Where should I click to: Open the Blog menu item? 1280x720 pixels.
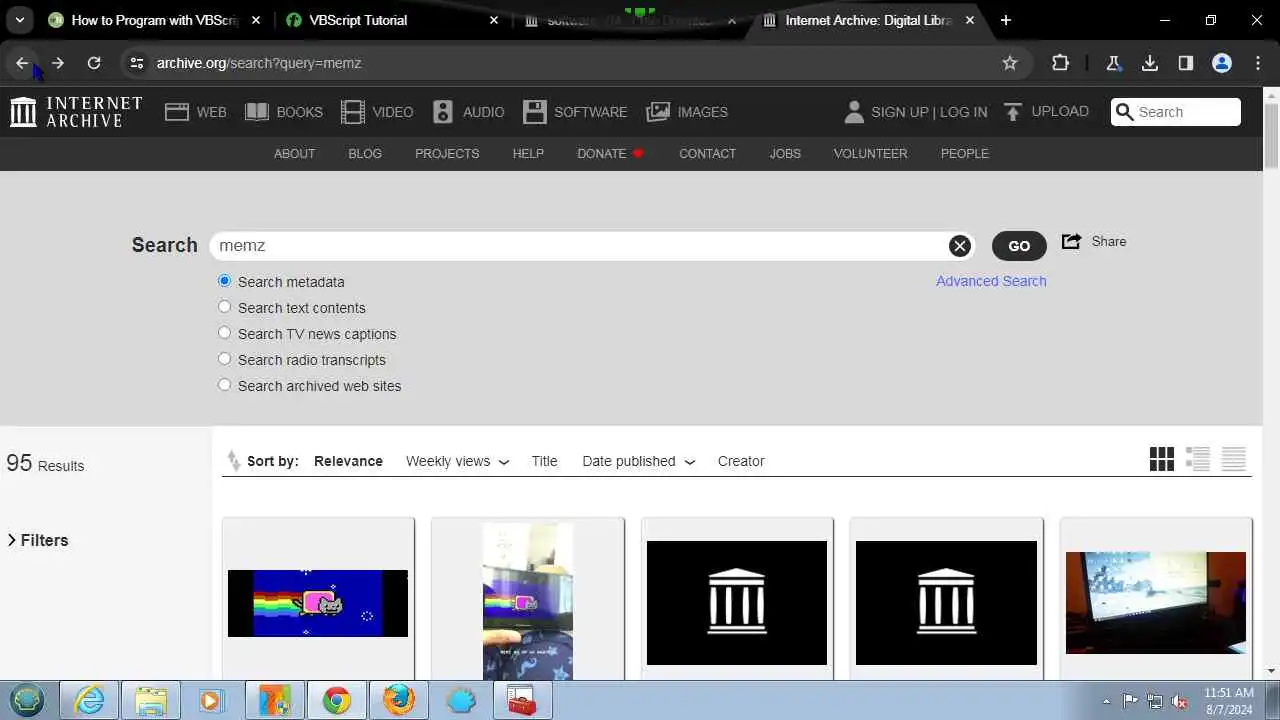pos(365,154)
